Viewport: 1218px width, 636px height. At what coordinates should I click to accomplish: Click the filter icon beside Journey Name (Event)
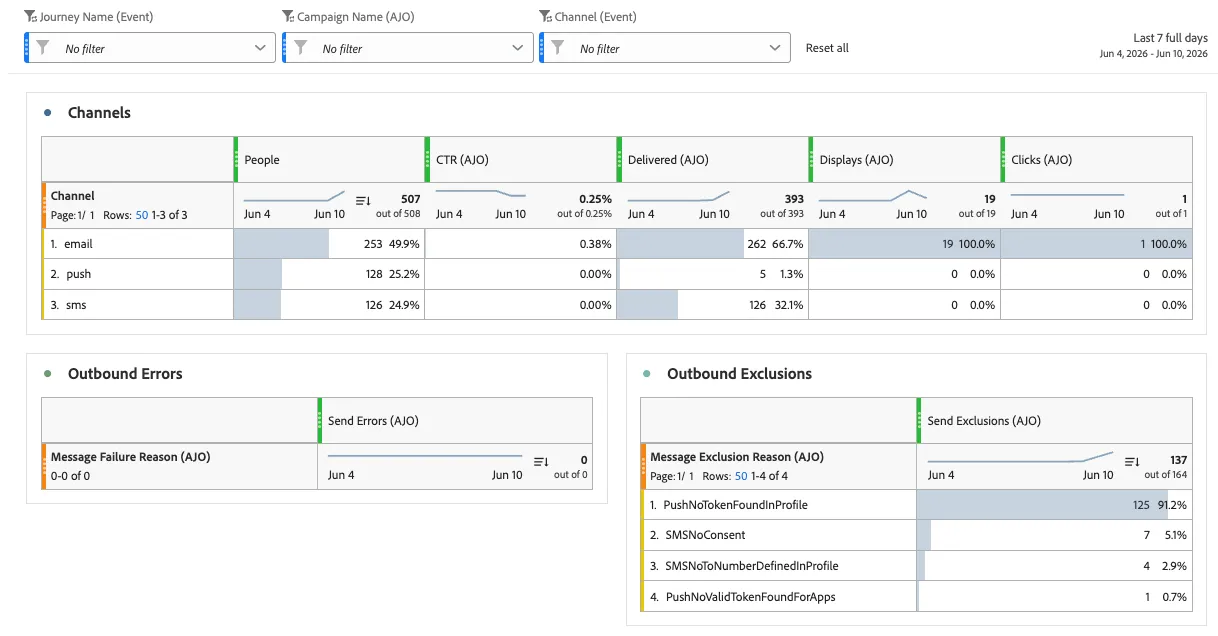[x=30, y=16]
